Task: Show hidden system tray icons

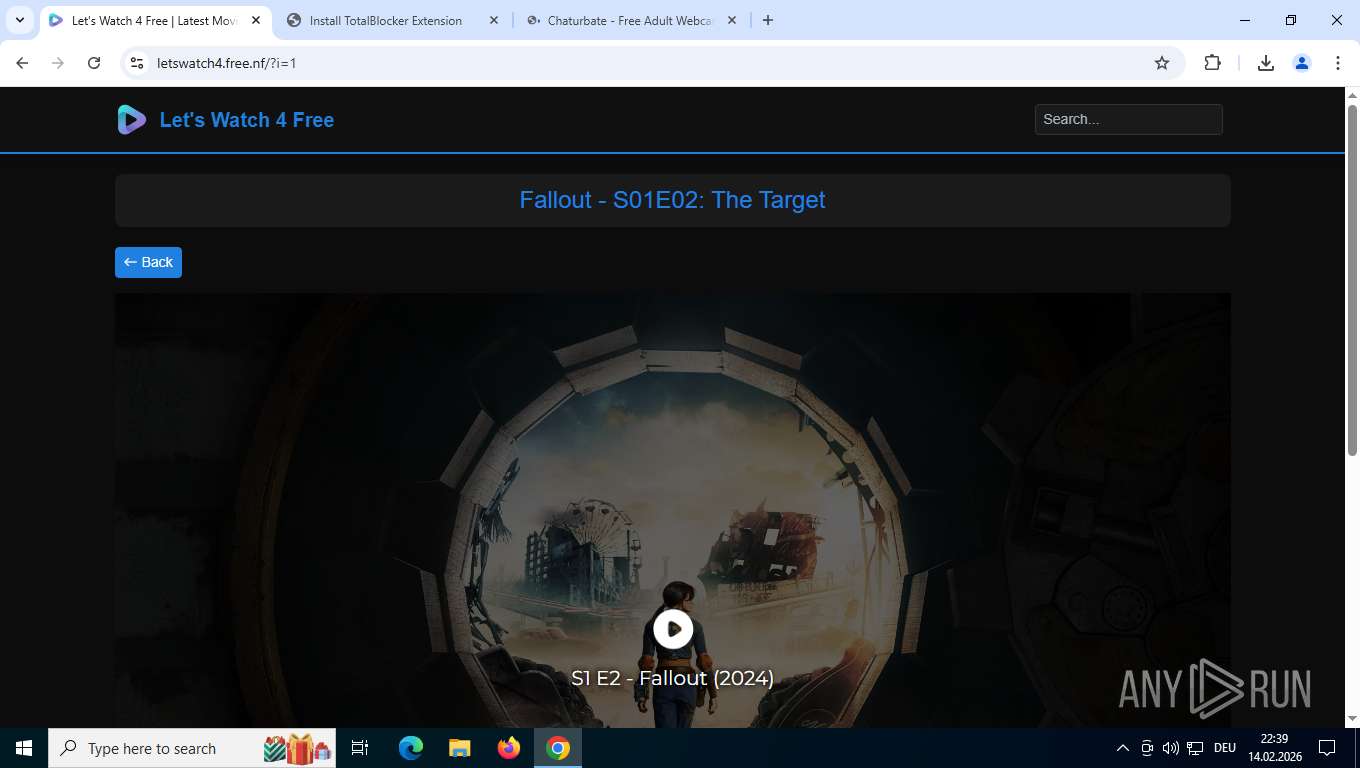Action: [1122, 748]
